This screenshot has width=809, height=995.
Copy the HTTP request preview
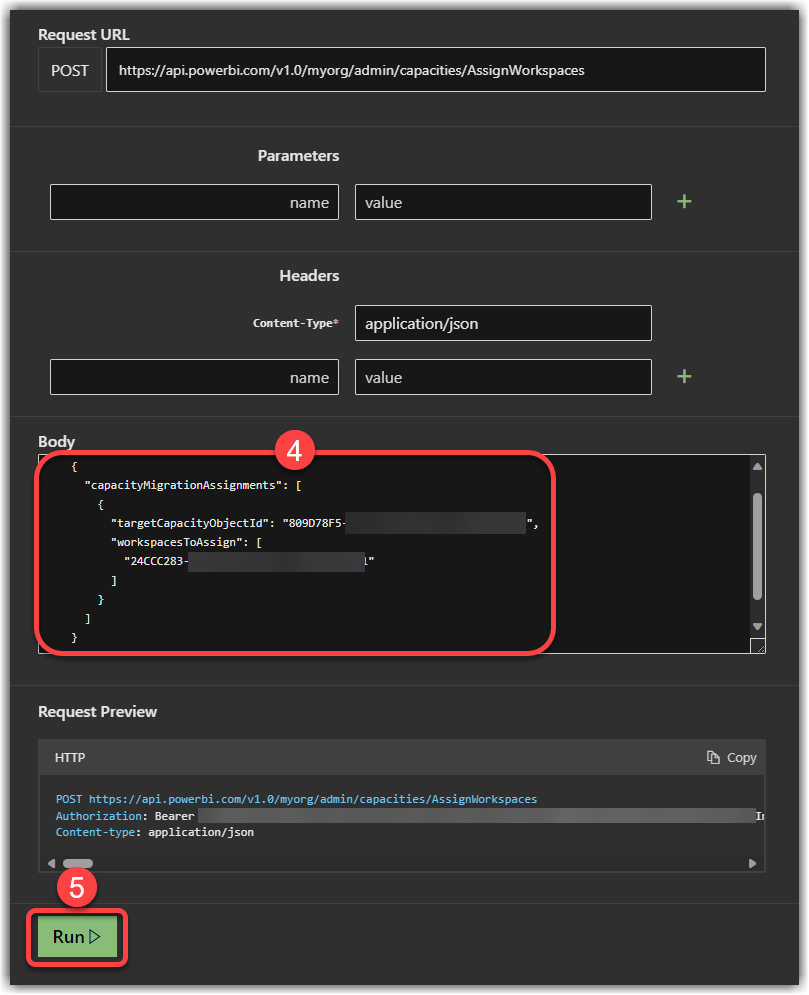(731, 758)
